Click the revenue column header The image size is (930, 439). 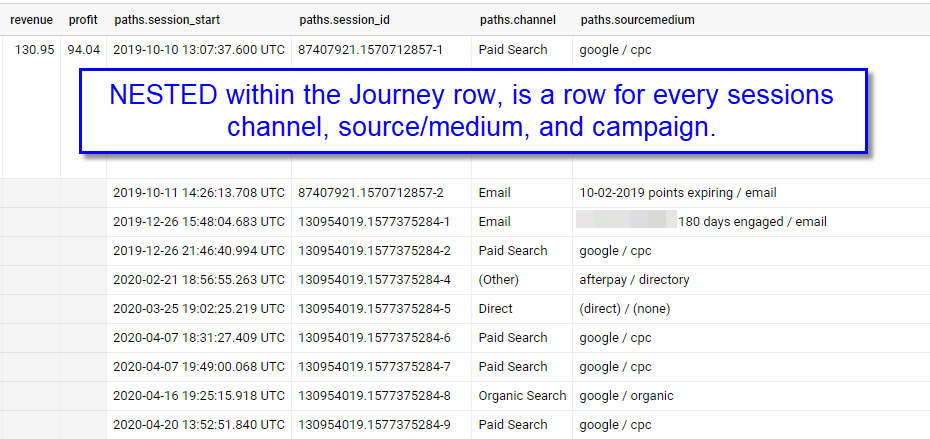point(31,20)
